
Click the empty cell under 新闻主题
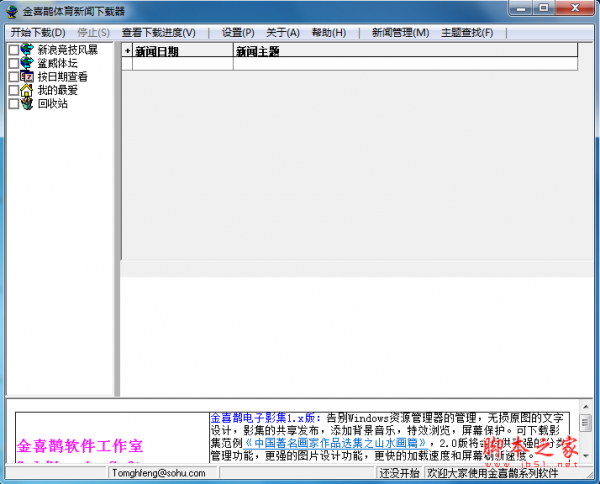tap(405, 64)
